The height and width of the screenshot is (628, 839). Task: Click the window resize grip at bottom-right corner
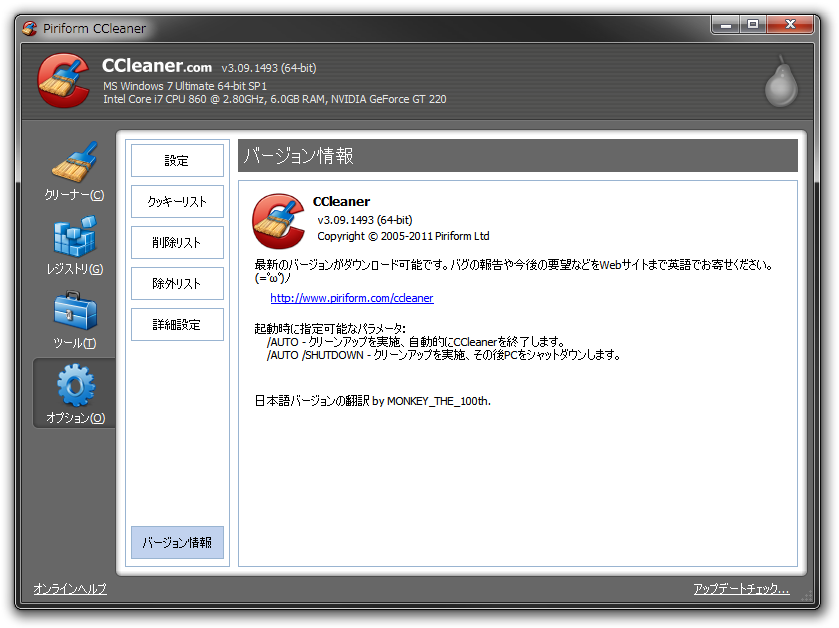807,595
